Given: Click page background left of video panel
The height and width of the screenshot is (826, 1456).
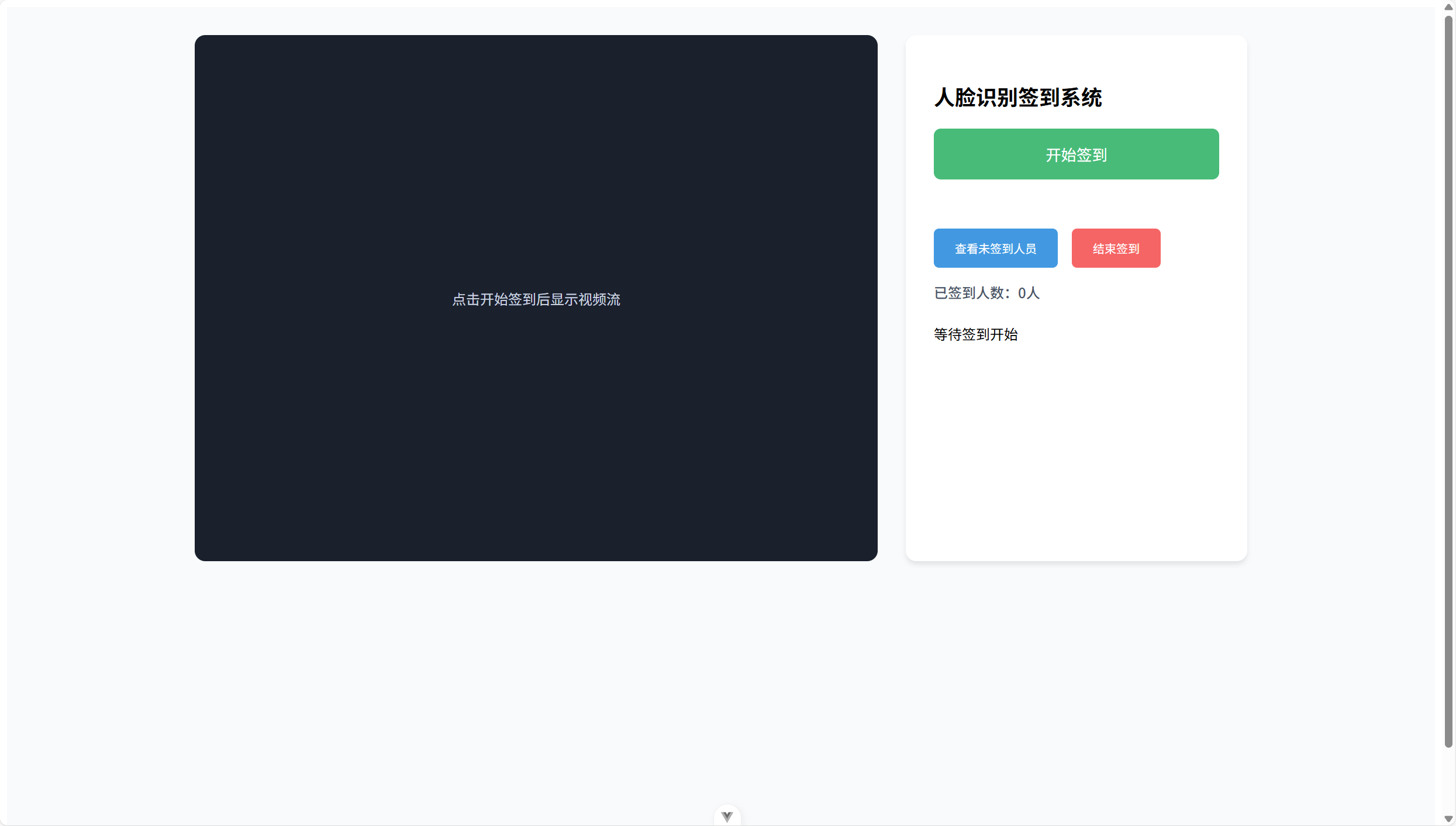Looking at the screenshot, I should [x=99, y=298].
